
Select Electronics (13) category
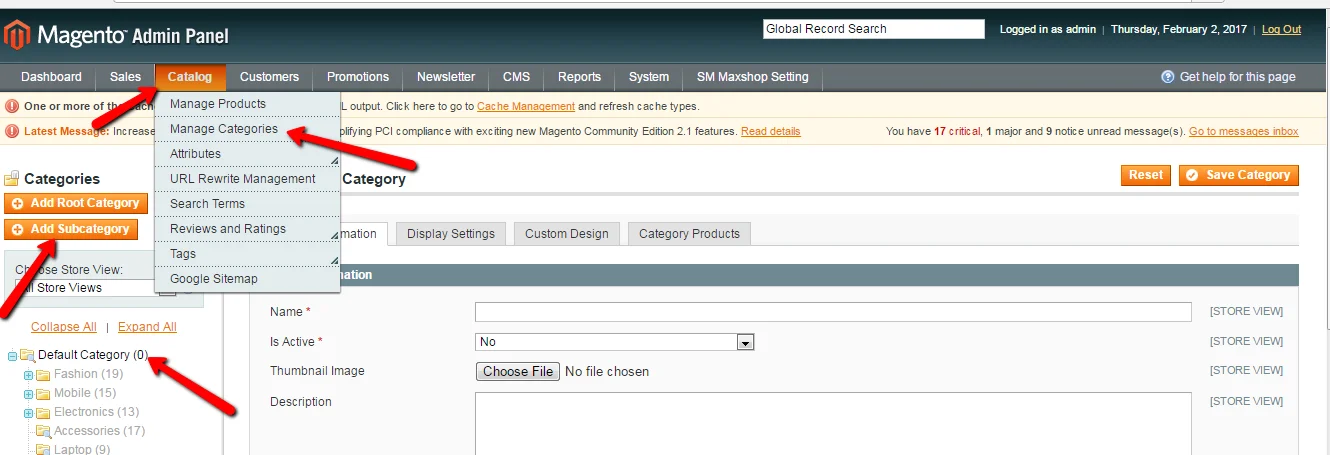pyautogui.click(x=96, y=412)
